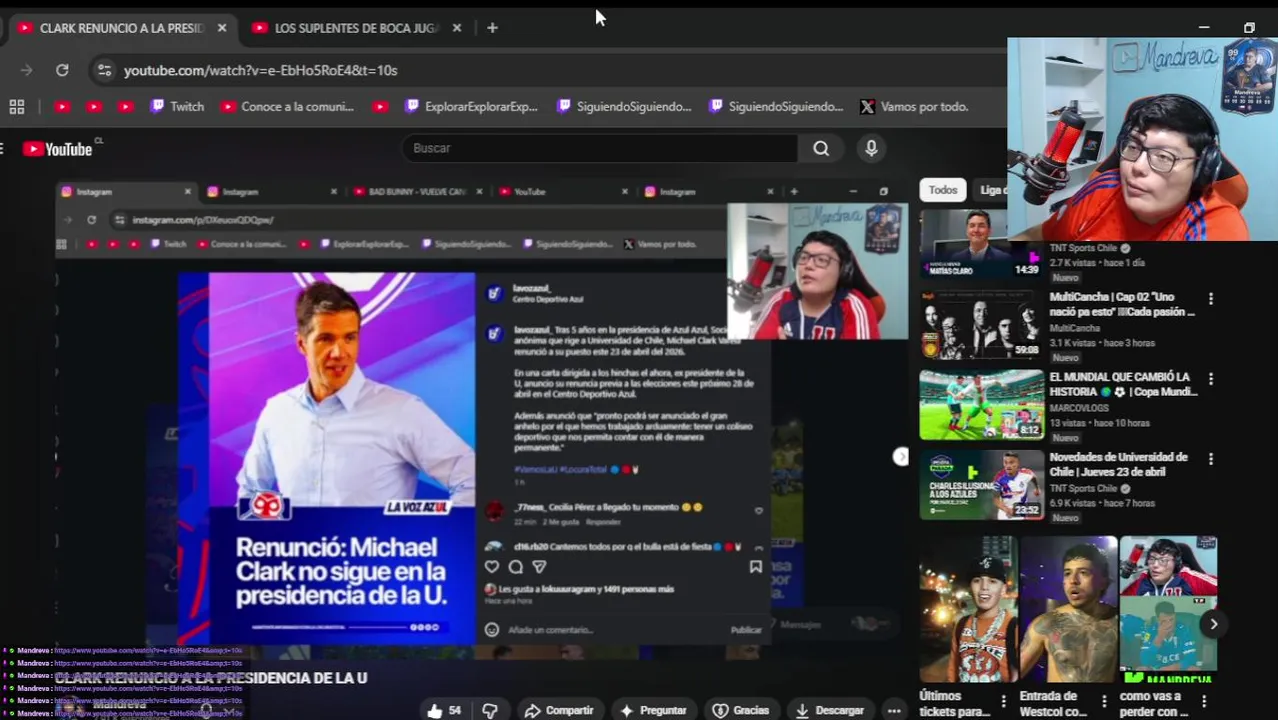This screenshot has height=720, width=1278.
Task: Open MultiCancha Cap 02 video thumbnail
Action: 981,325
